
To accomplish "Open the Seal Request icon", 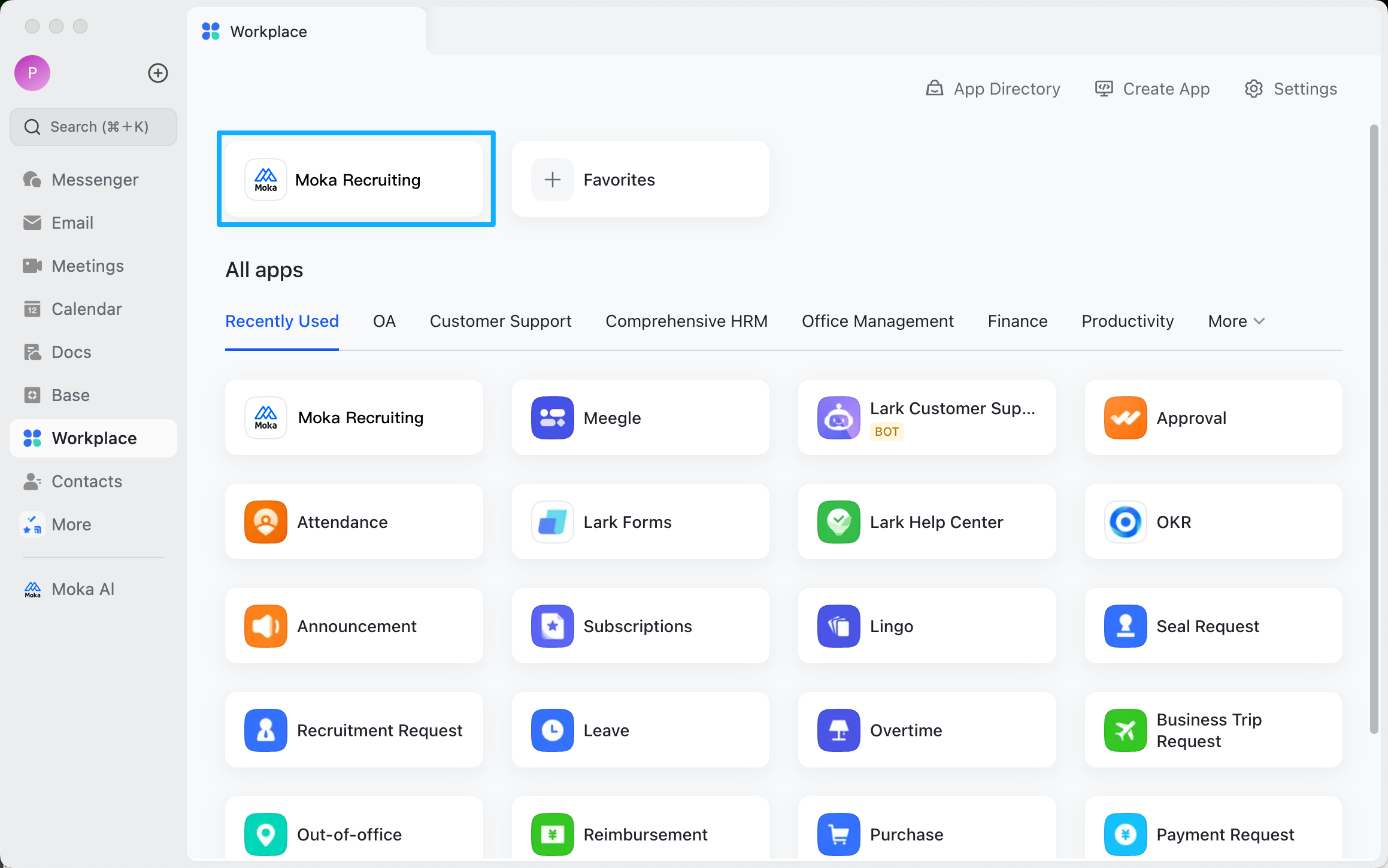I will click(x=1126, y=626).
